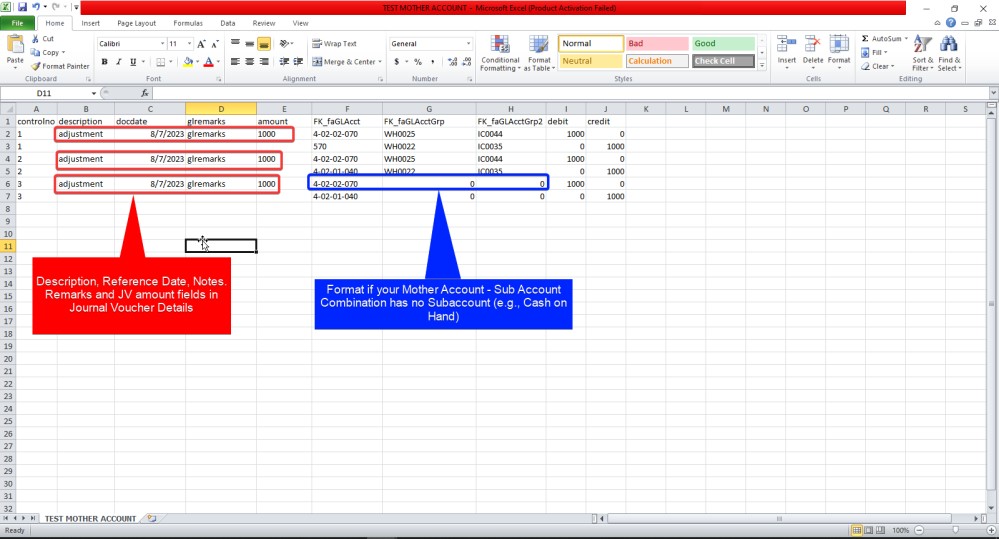Switch to the Formulas ribbon tab
The image size is (999, 539).
click(187, 23)
